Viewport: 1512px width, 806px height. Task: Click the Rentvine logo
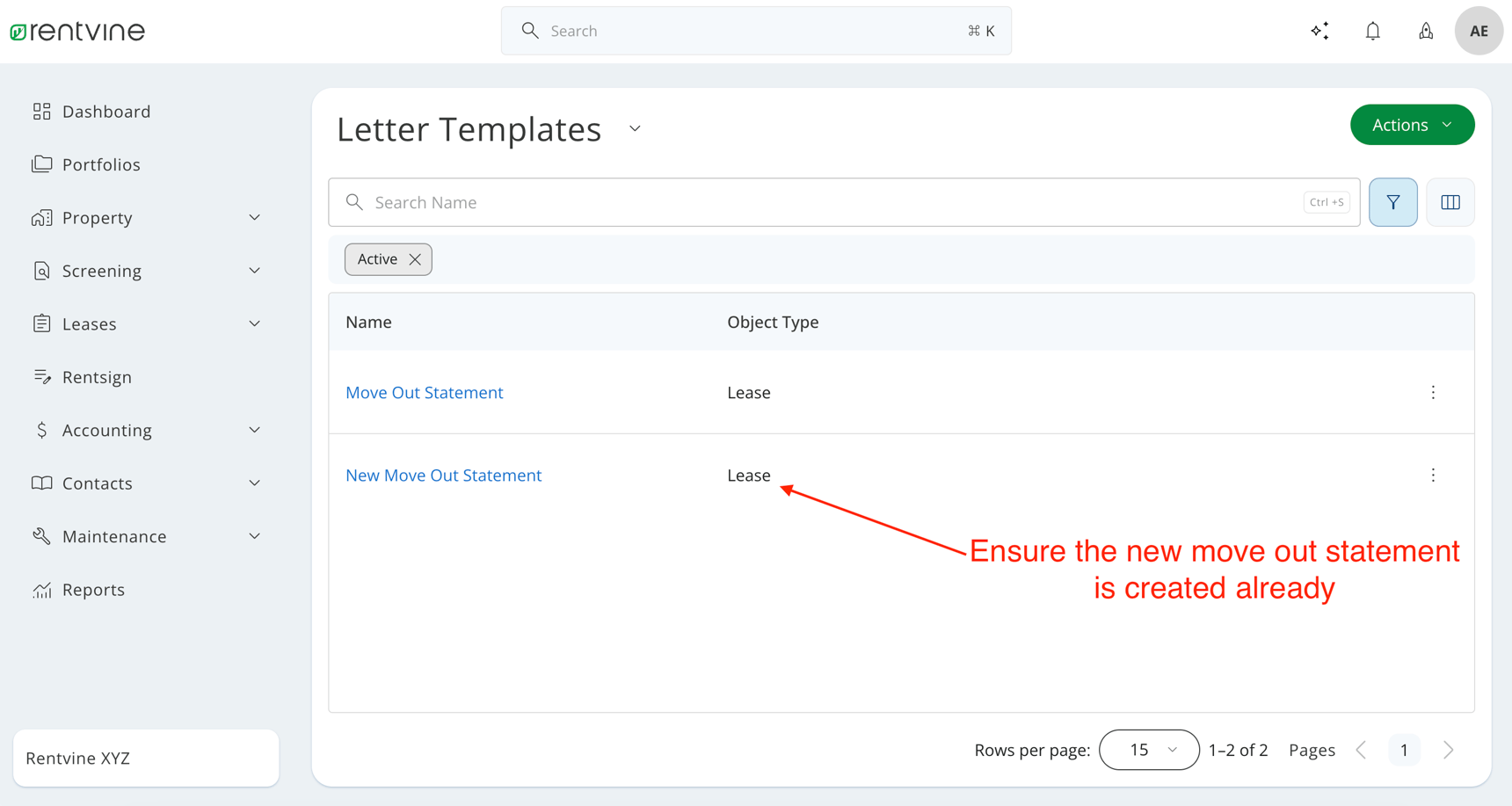point(77,32)
